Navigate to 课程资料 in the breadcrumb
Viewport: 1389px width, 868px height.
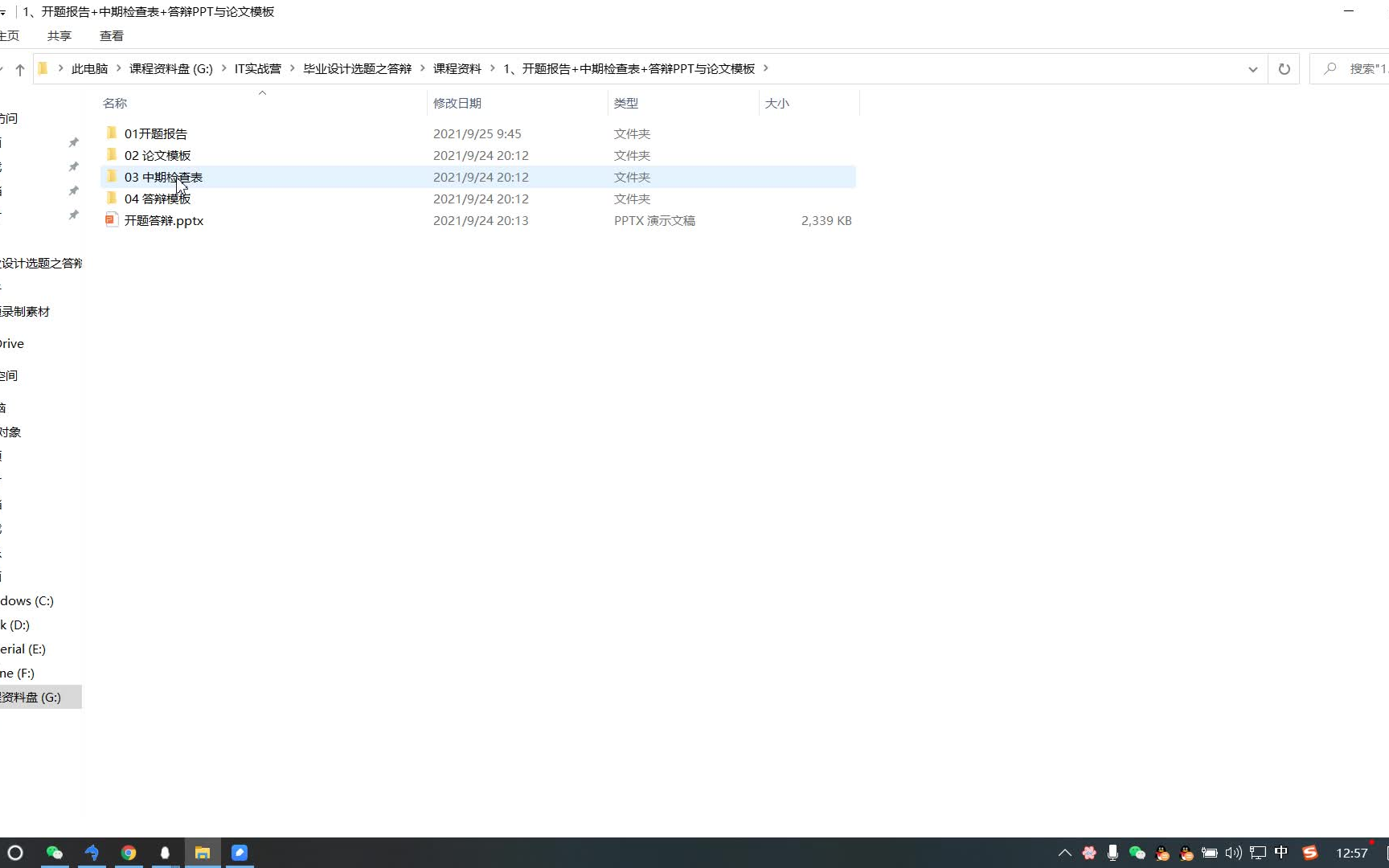pyautogui.click(x=457, y=69)
